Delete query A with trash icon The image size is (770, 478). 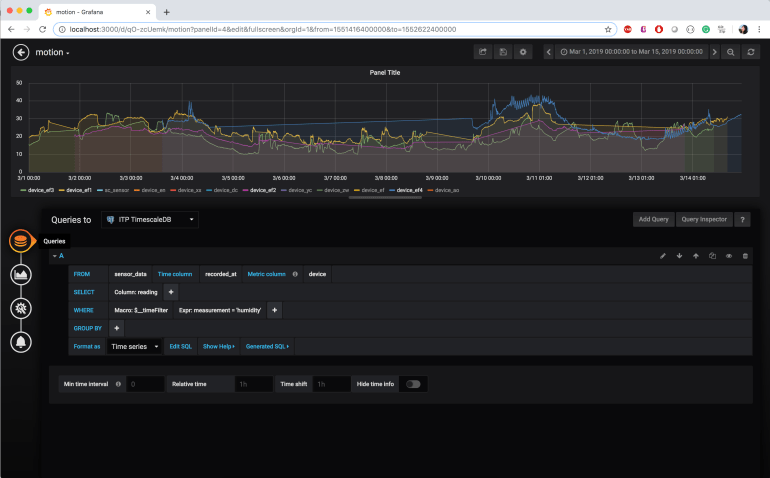(x=745, y=256)
